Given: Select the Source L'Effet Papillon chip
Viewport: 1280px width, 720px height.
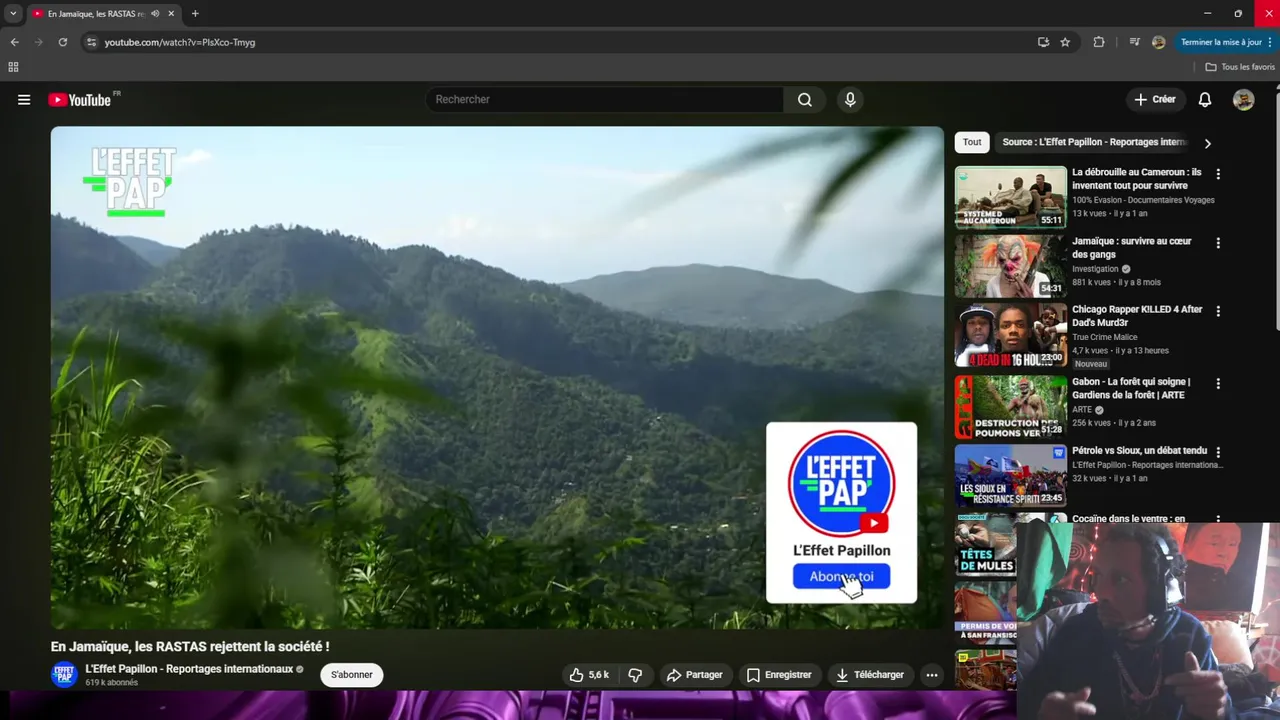Looking at the screenshot, I should pos(1094,142).
